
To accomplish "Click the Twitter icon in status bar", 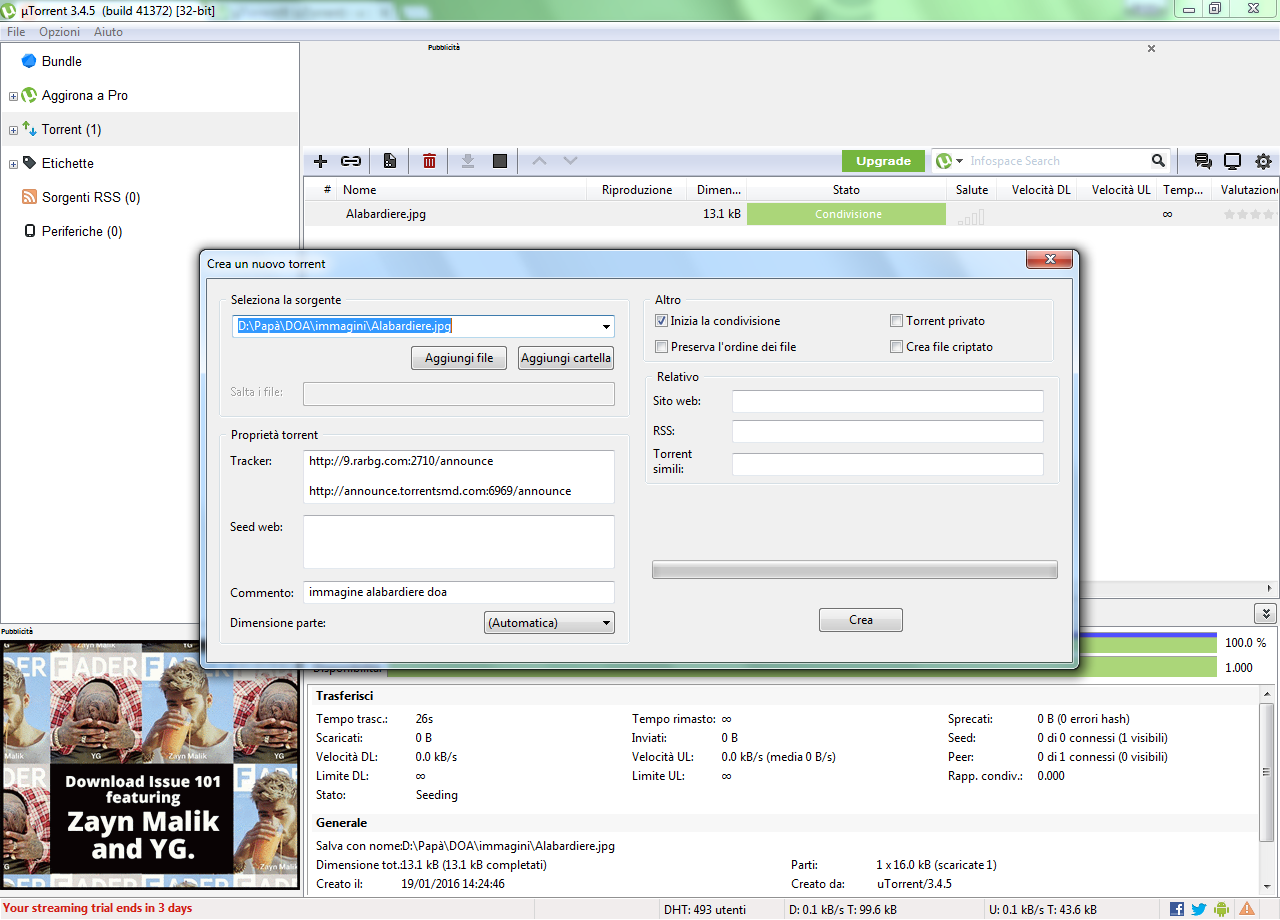I will point(1198,909).
